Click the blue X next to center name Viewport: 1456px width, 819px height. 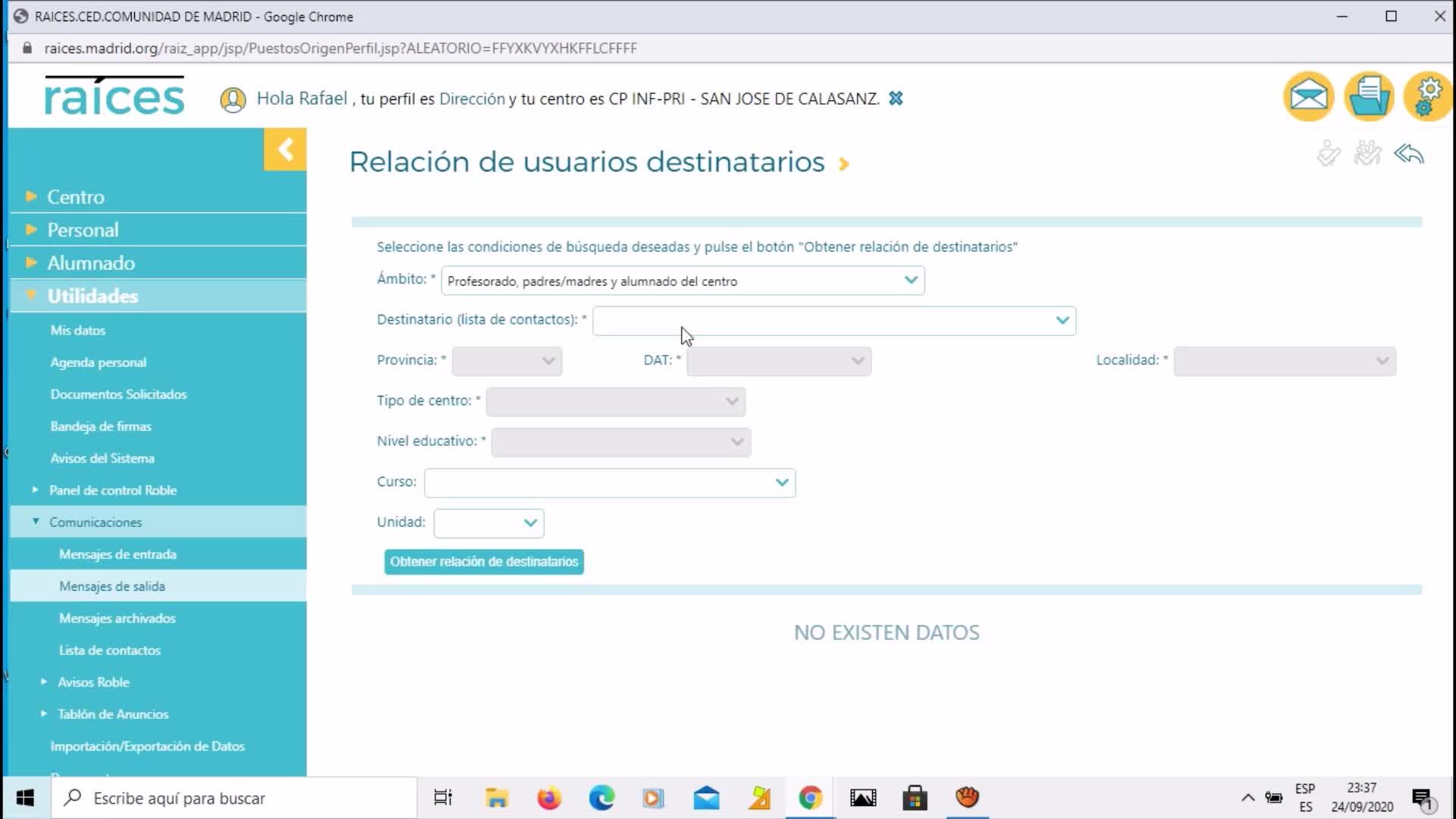pyautogui.click(x=896, y=99)
